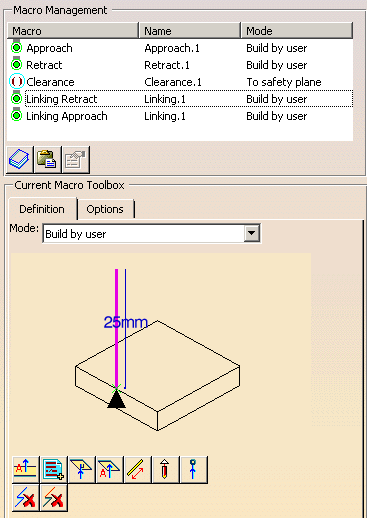Toggle the Approach macro status light
The width and height of the screenshot is (367, 518).
[16, 47]
